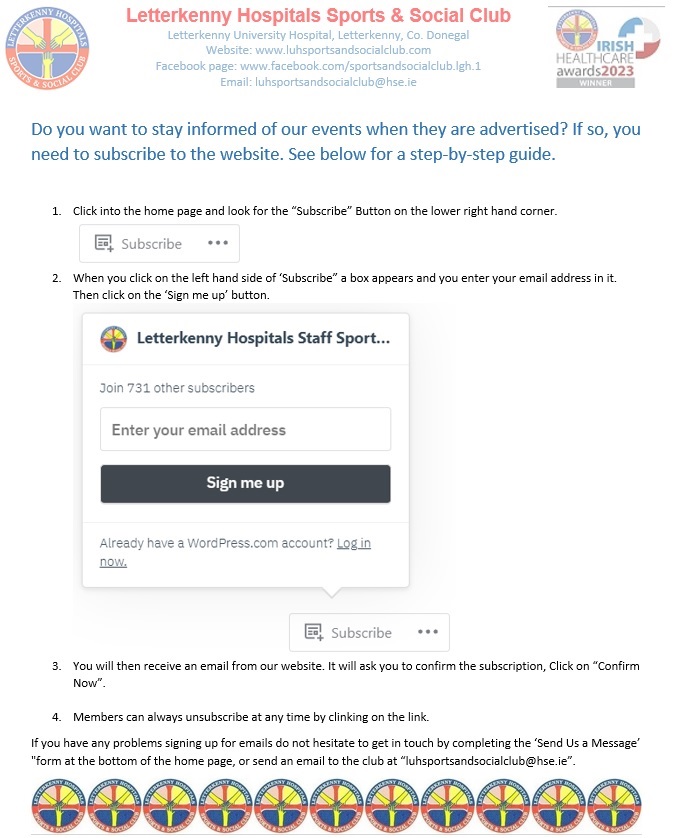Click the luhsportsandsocialclub@hse.ie email in the header
The height and width of the screenshot is (838, 673).
click(347, 82)
